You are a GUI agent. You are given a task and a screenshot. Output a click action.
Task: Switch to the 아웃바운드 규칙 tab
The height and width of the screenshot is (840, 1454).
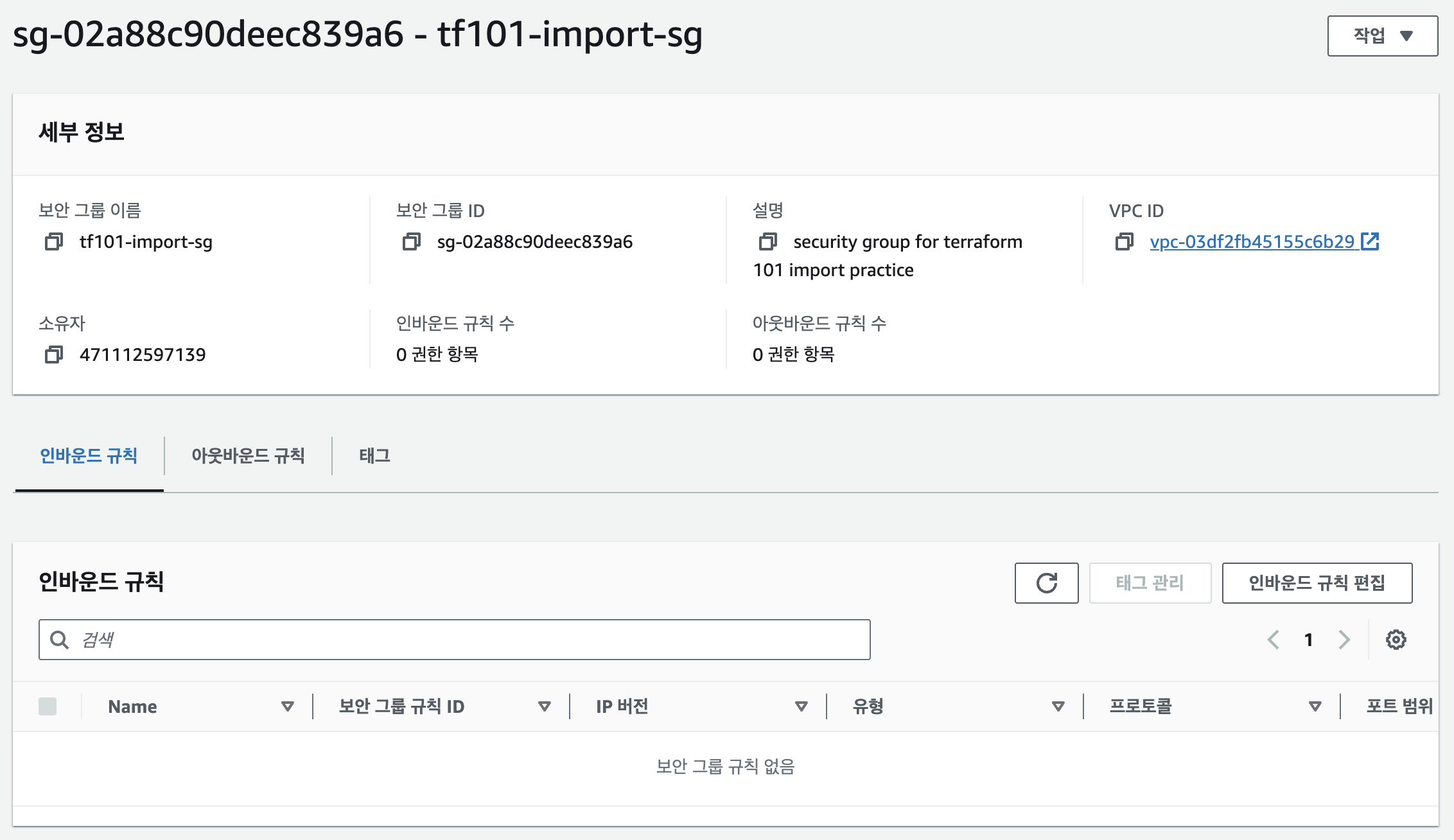tap(248, 456)
